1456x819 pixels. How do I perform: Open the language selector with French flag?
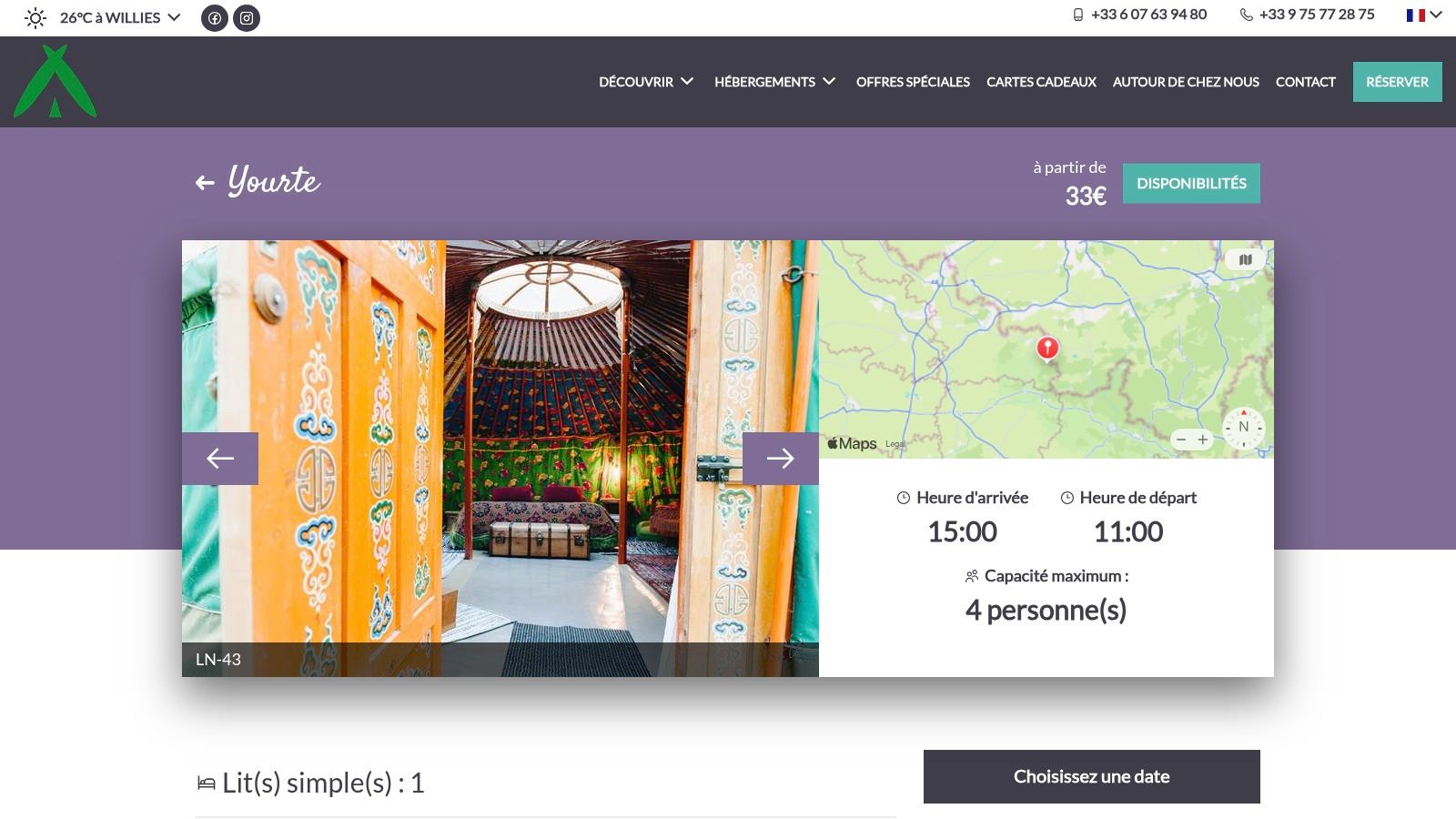click(x=1424, y=15)
